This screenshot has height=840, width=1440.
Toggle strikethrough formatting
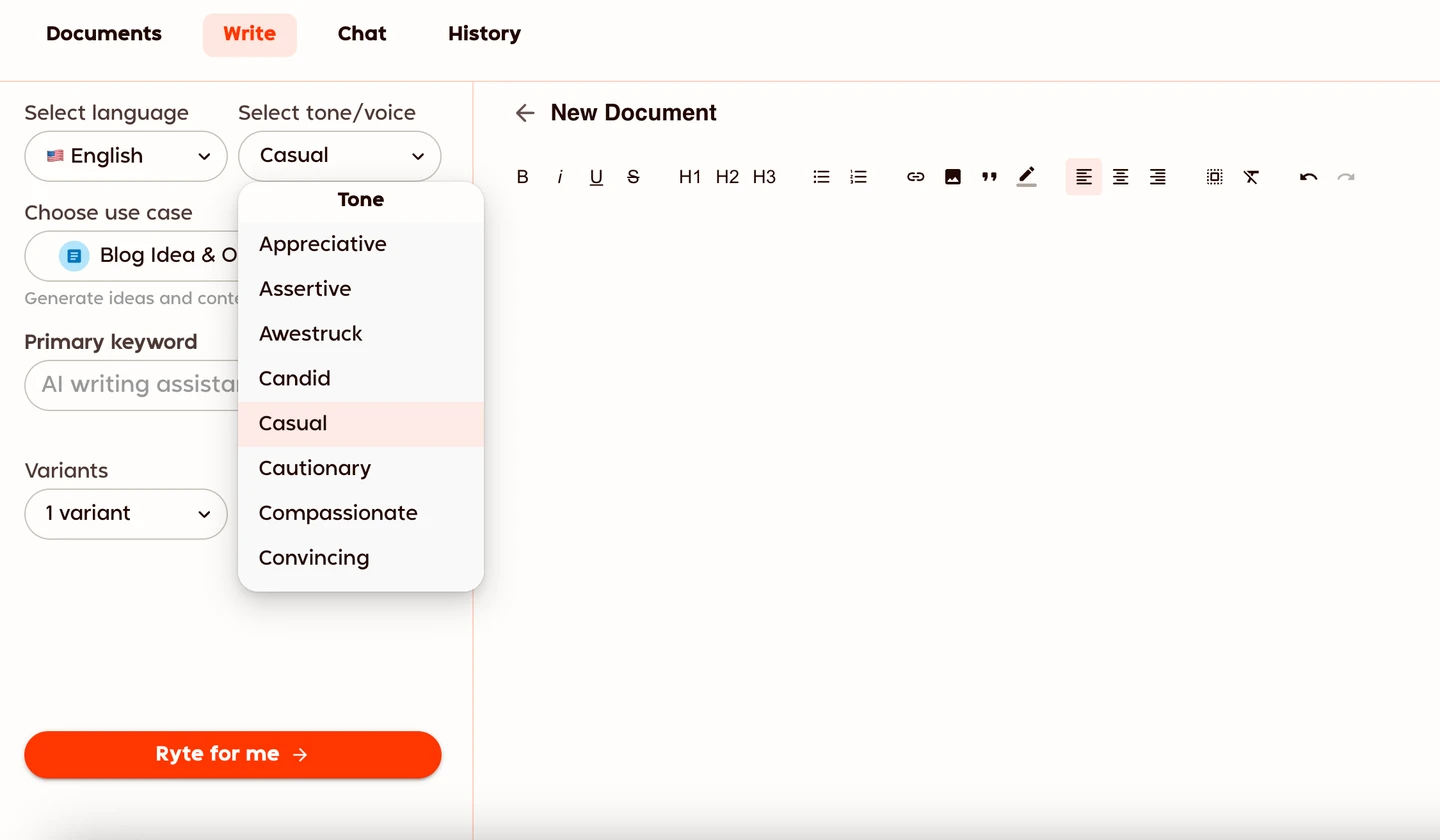(x=633, y=176)
